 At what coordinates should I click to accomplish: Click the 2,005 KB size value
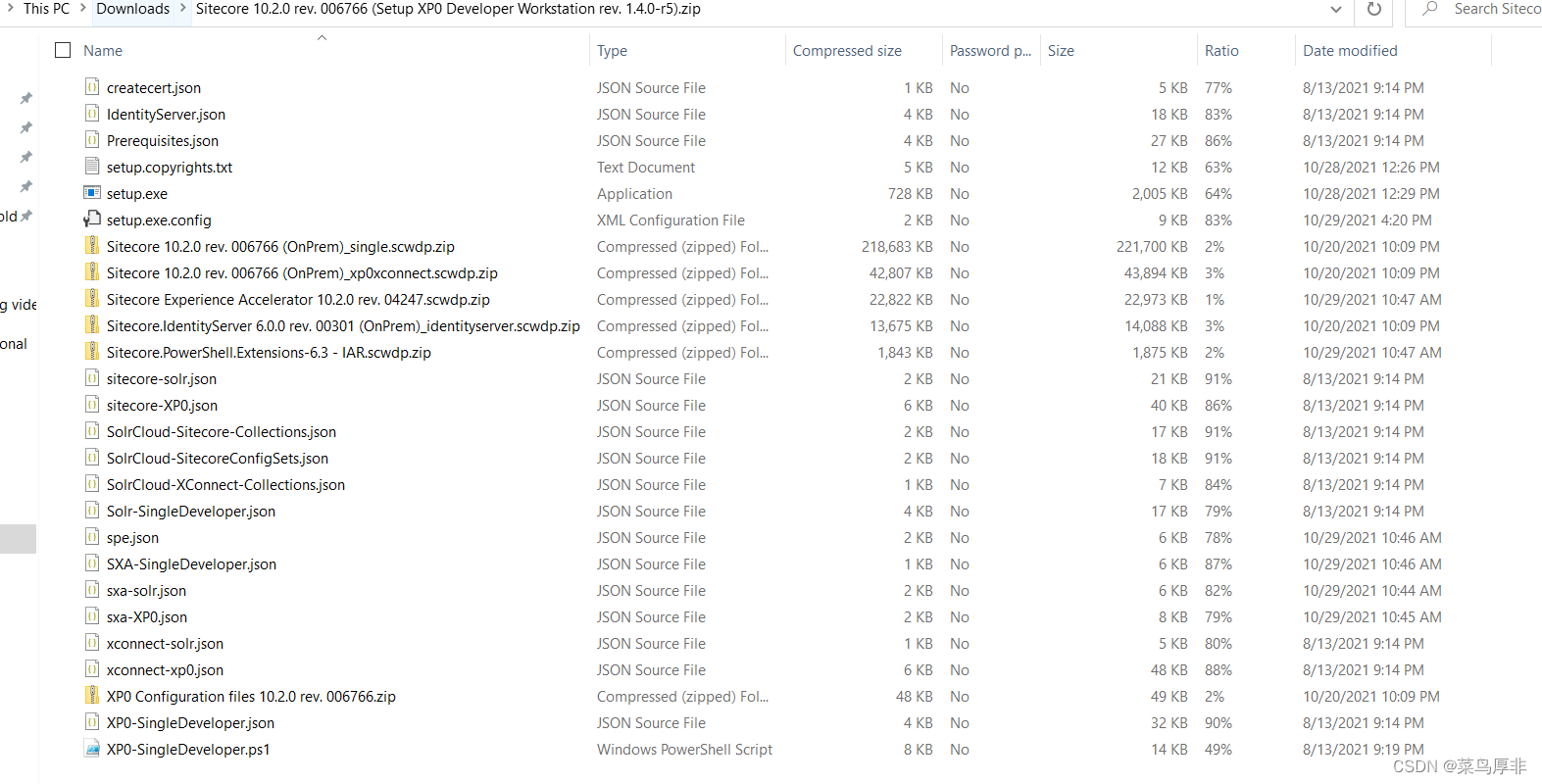(x=1160, y=193)
